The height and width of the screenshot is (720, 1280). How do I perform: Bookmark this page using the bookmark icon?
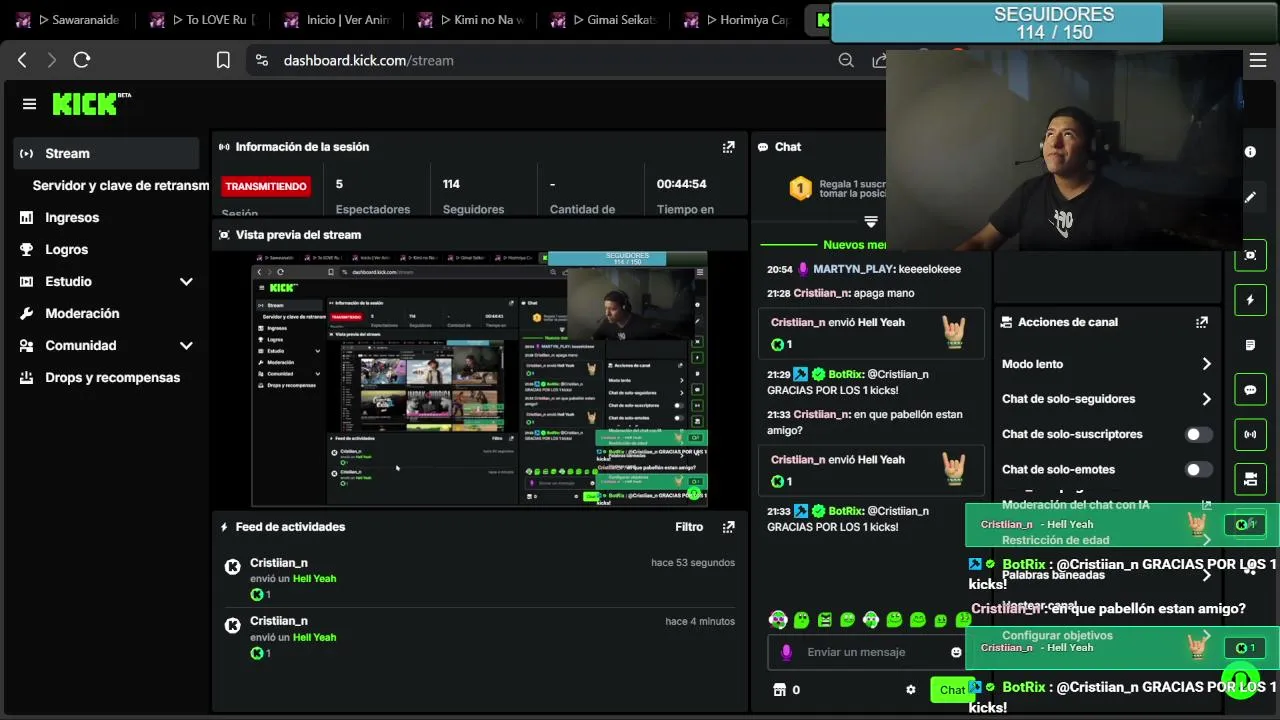pyautogui.click(x=223, y=60)
